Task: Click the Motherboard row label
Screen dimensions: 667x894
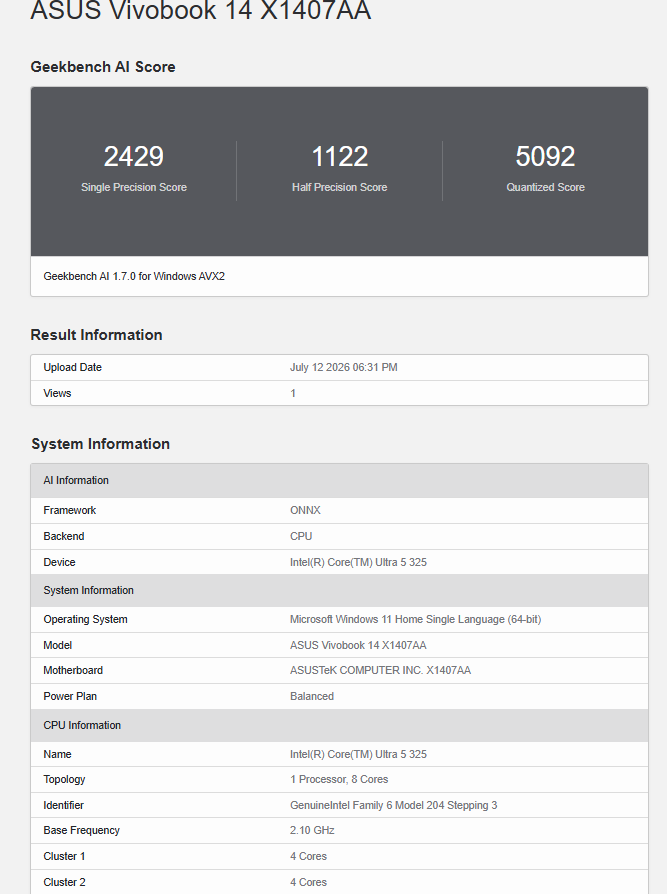Action: 73,670
